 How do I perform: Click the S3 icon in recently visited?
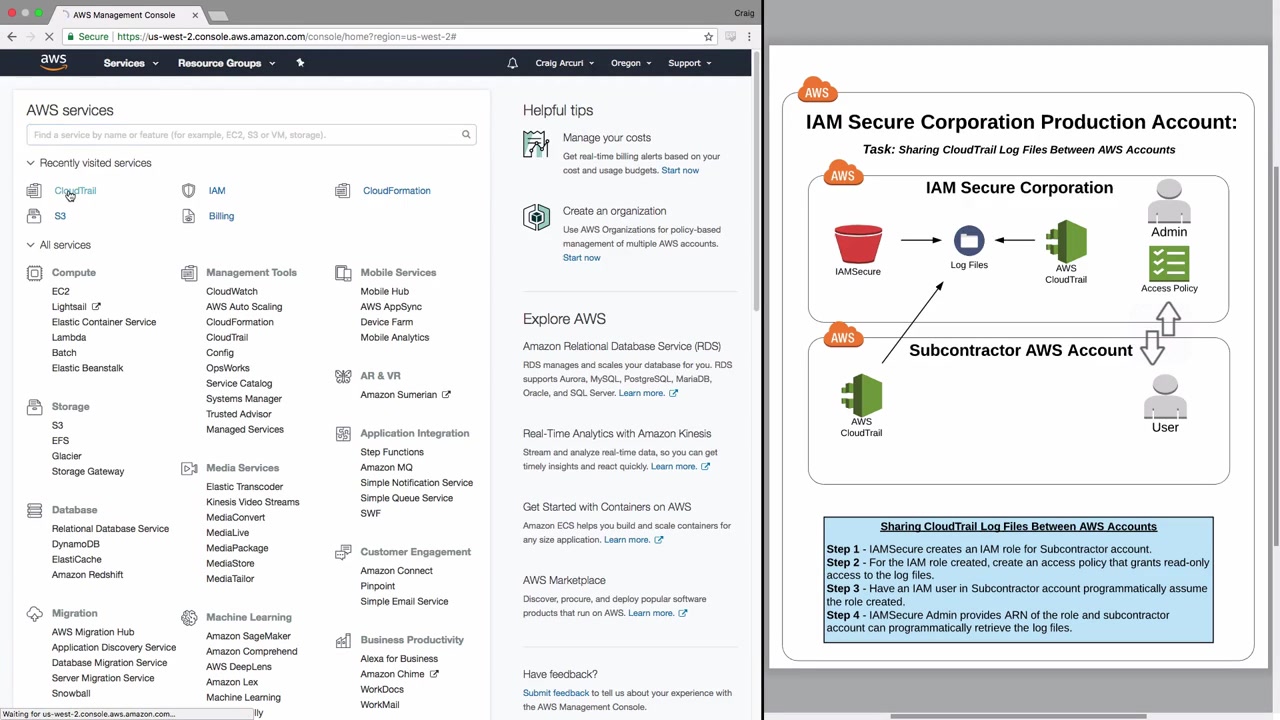(x=34, y=216)
